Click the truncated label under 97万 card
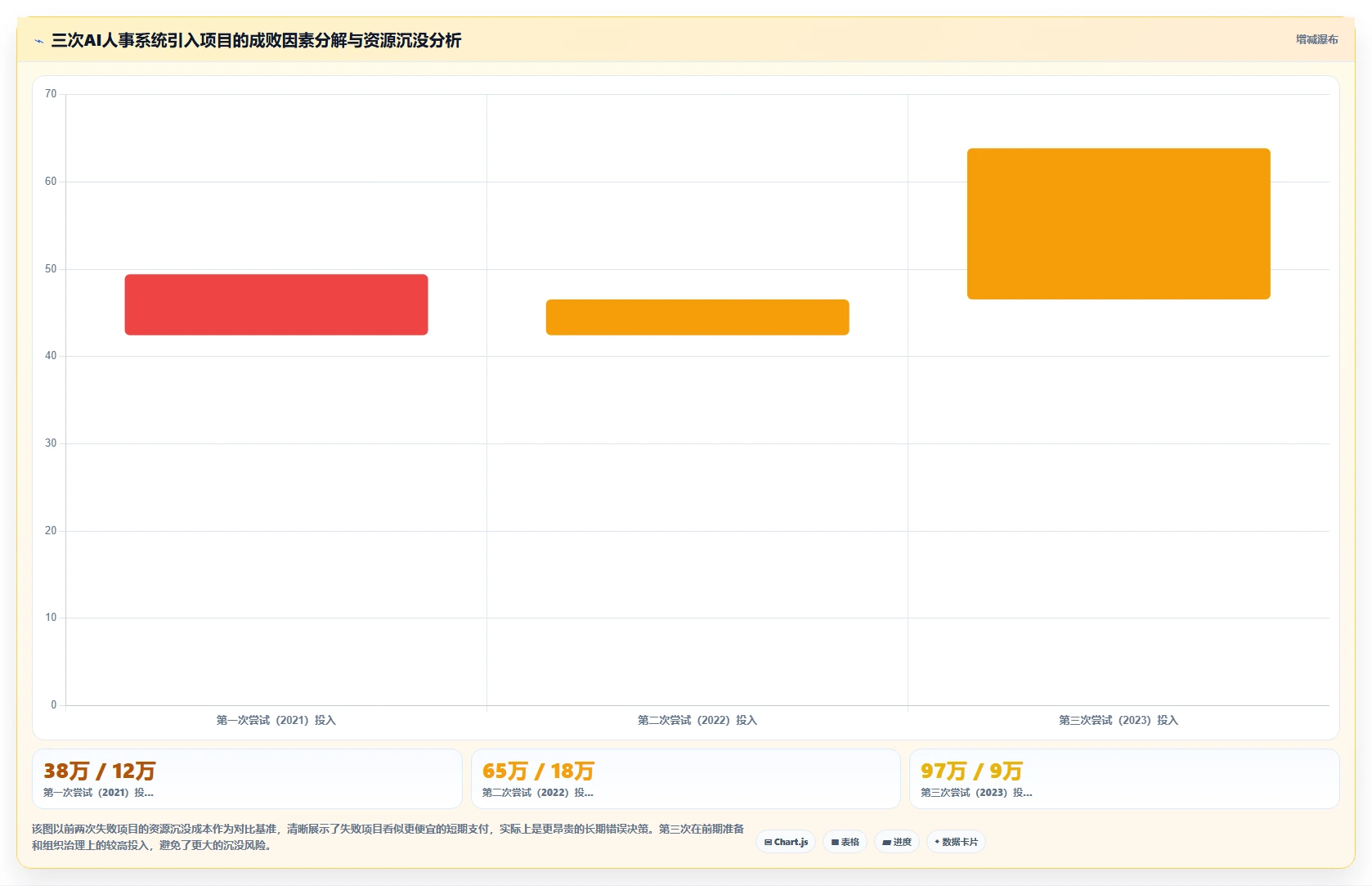1372x886 pixels. [976, 793]
